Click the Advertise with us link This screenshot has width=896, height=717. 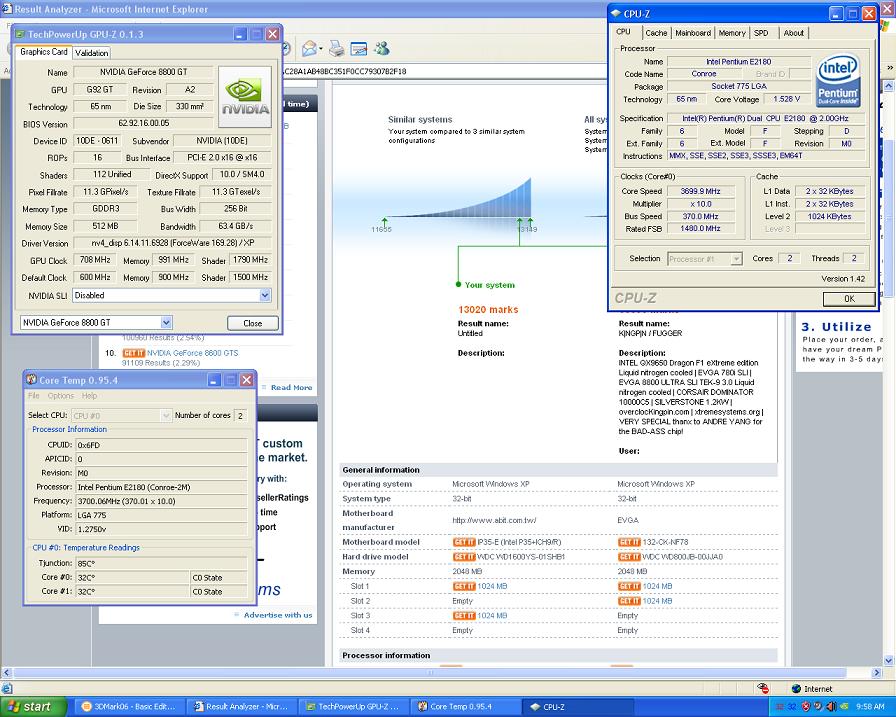(x=278, y=615)
